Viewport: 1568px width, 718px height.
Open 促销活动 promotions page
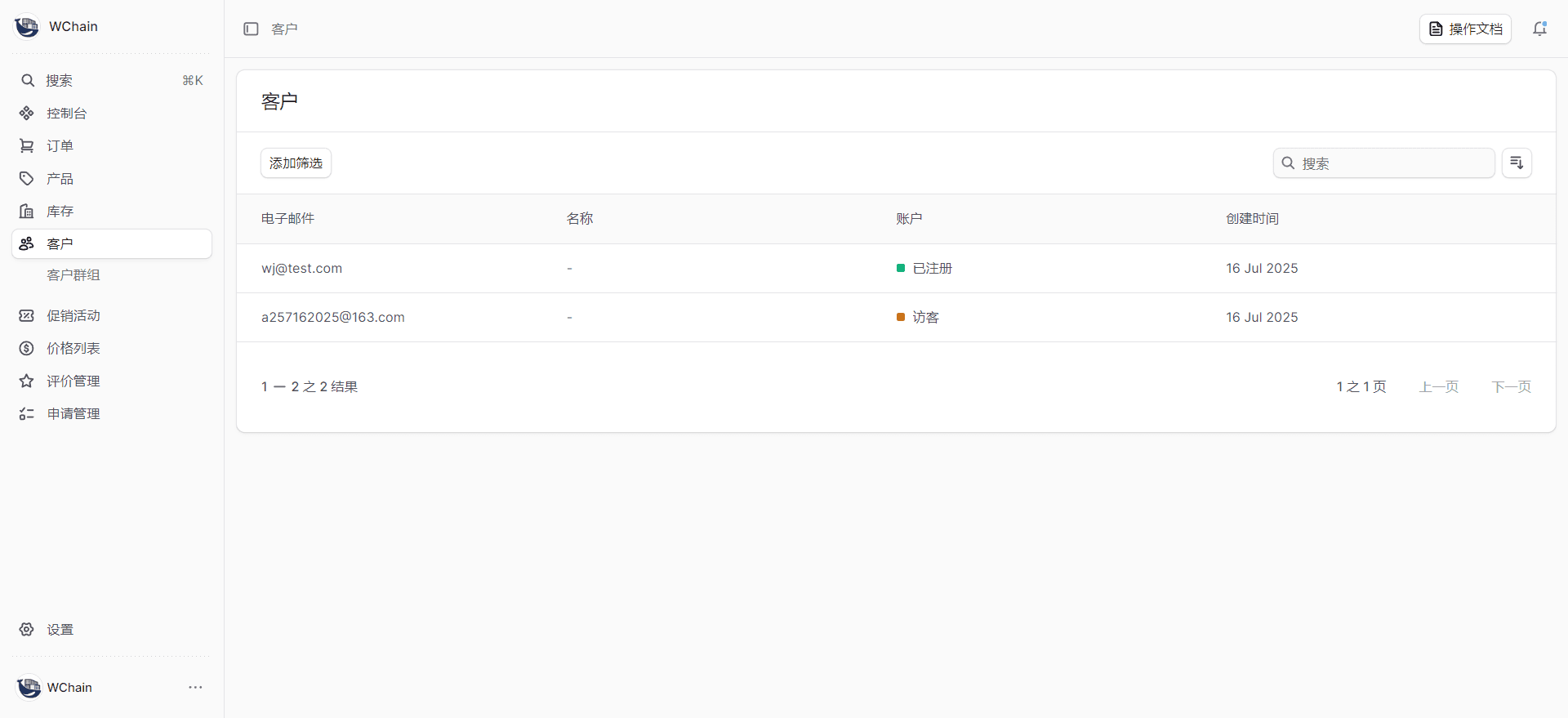73,316
